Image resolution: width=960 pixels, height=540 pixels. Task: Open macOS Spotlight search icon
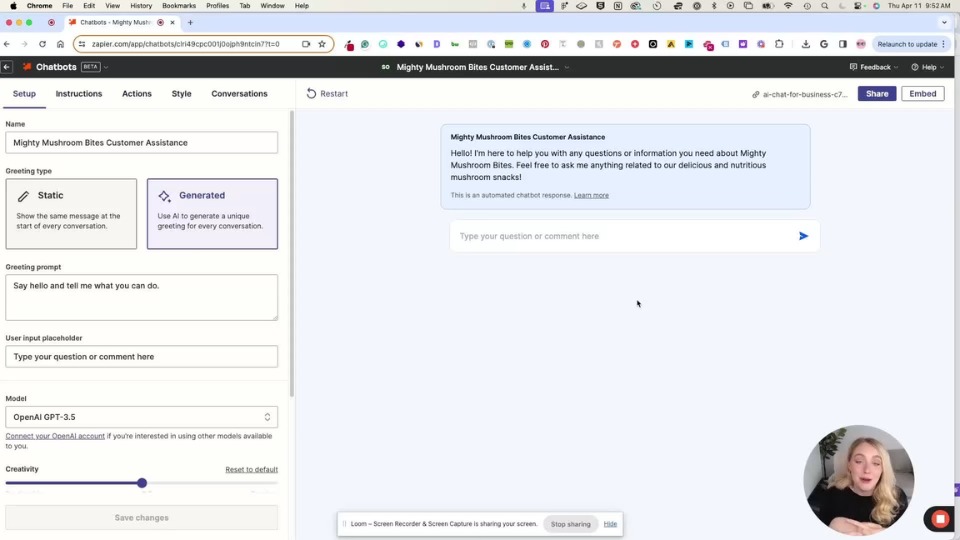coord(825,6)
